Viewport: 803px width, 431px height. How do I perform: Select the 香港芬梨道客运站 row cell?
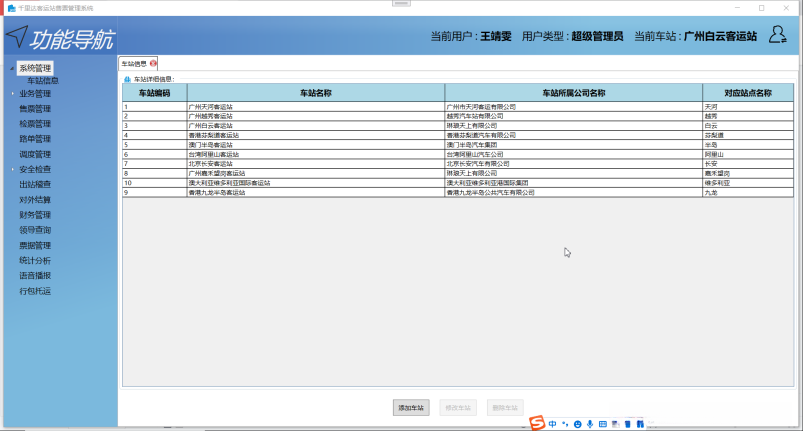(x=316, y=135)
